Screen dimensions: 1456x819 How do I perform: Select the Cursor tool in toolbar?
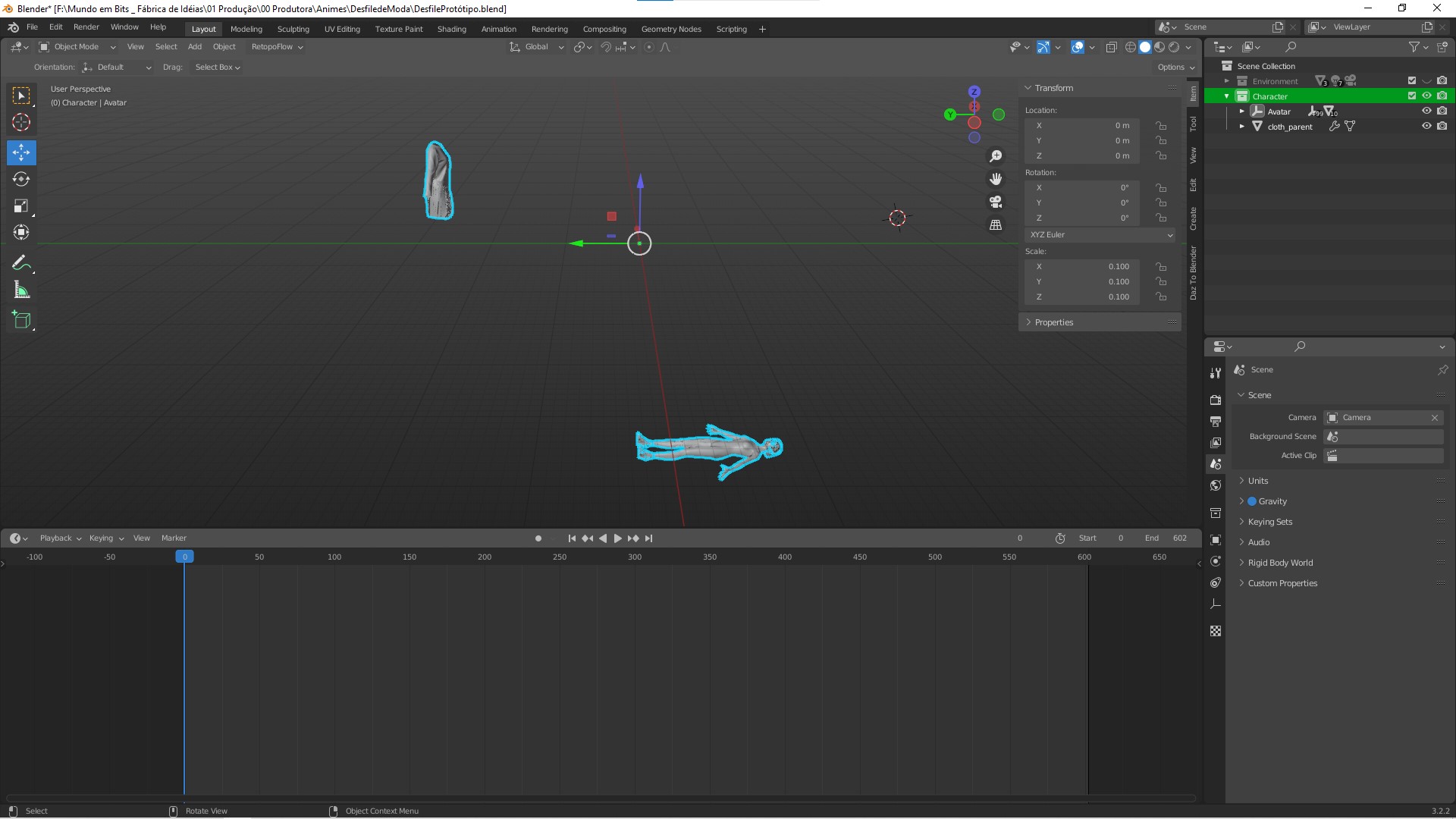21,122
